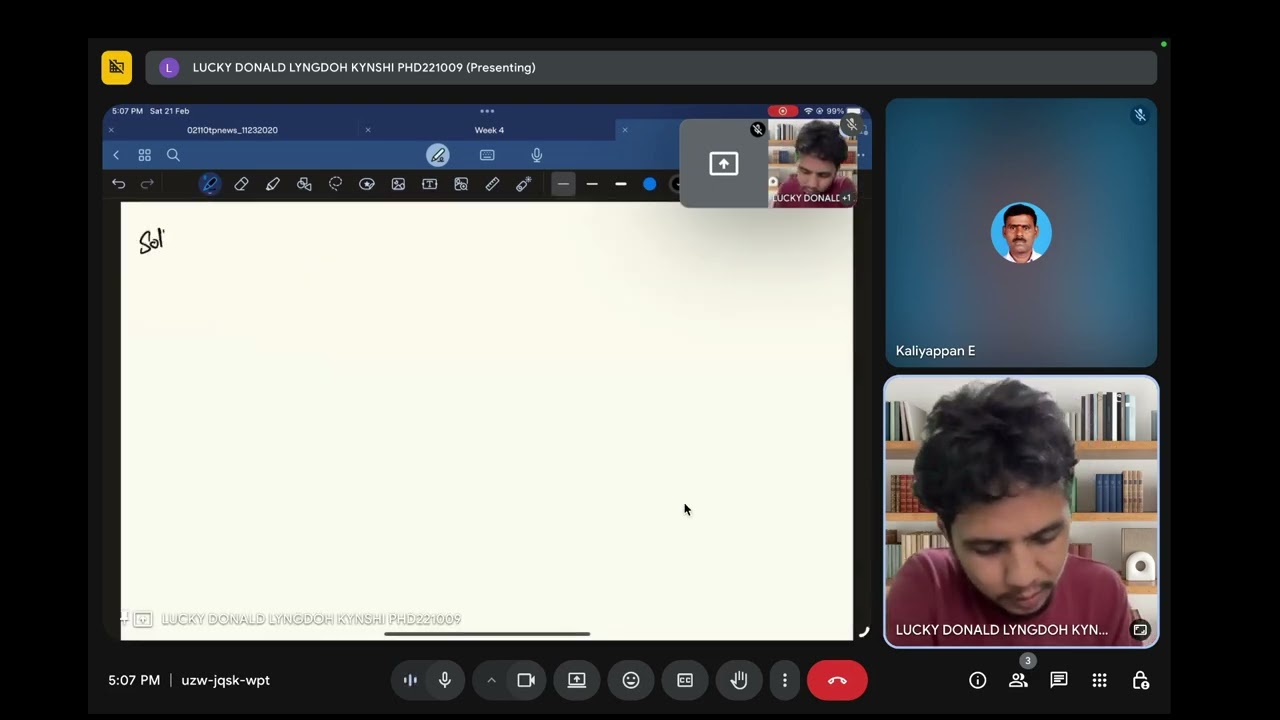Activate handwriting pen input mode
The width and height of the screenshot is (1280, 720).
(437, 155)
